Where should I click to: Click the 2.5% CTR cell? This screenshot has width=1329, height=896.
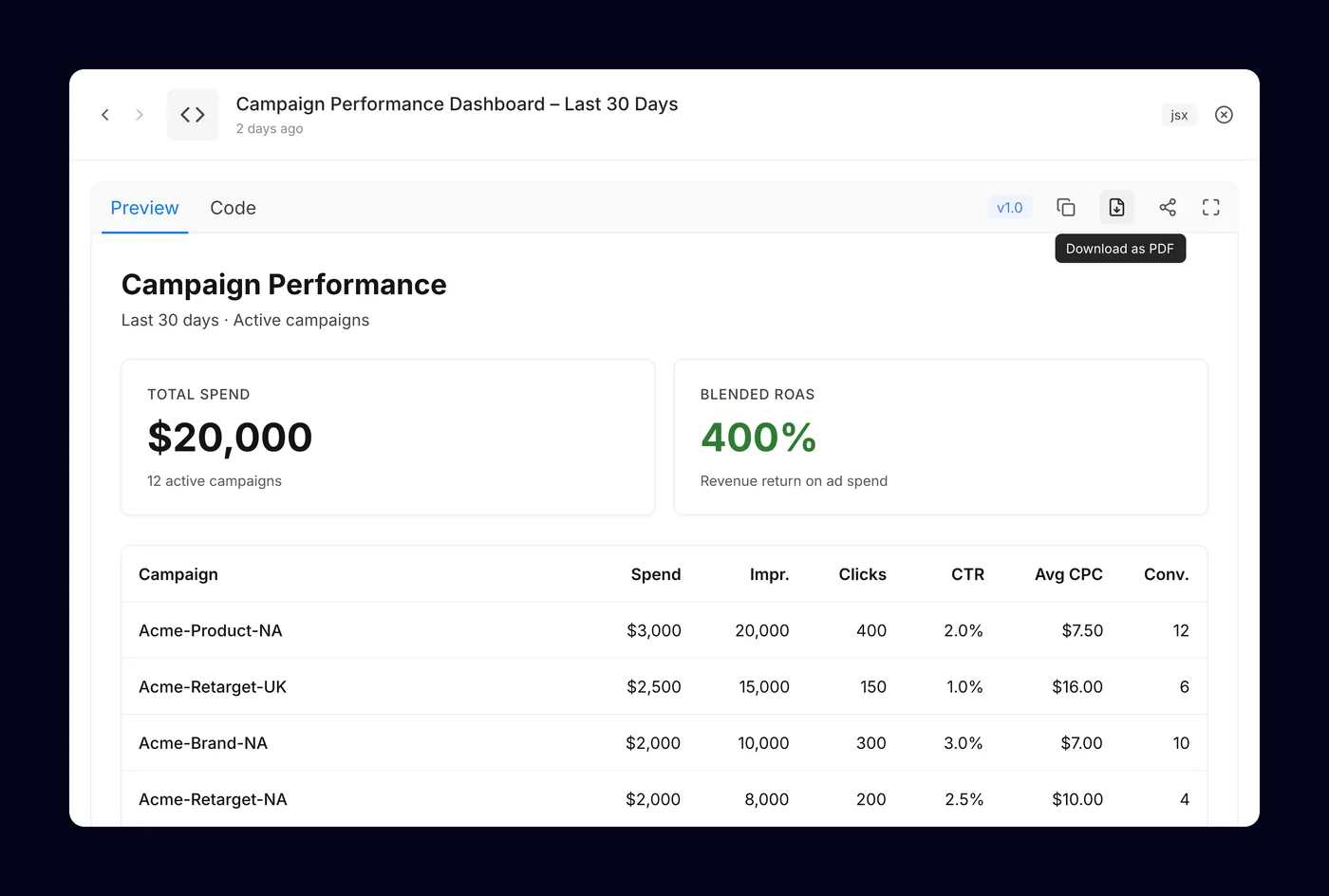tap(964, 799)
